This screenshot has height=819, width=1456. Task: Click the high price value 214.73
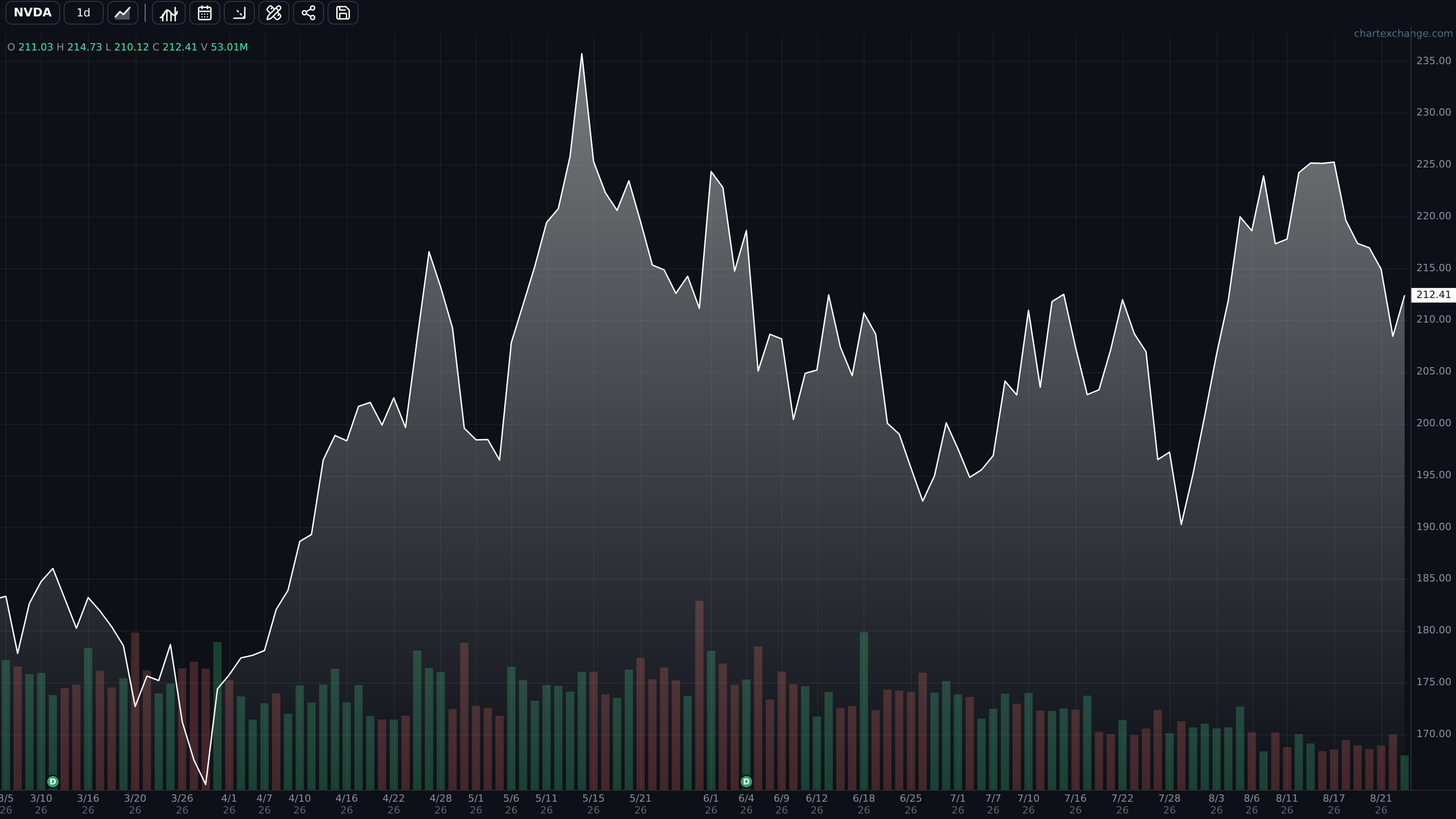[85, 47]
